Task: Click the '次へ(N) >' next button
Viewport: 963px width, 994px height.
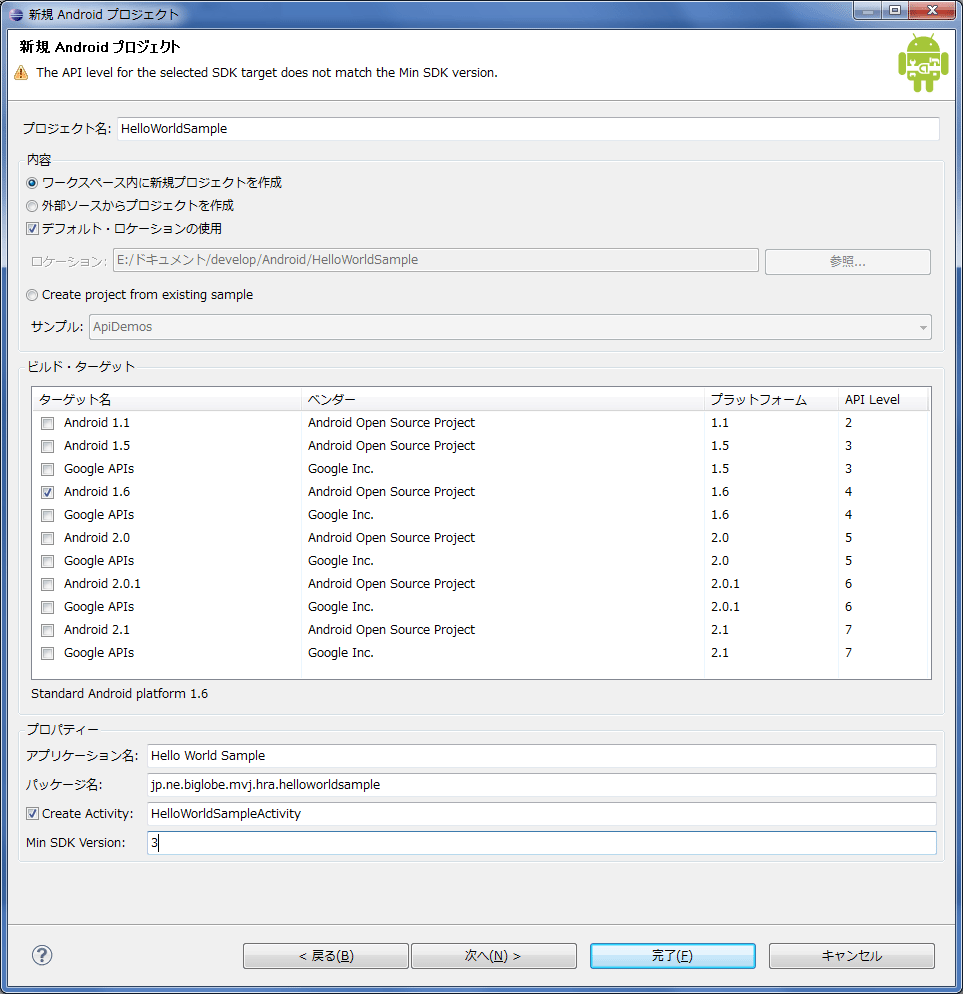Action: pos(493,956)
